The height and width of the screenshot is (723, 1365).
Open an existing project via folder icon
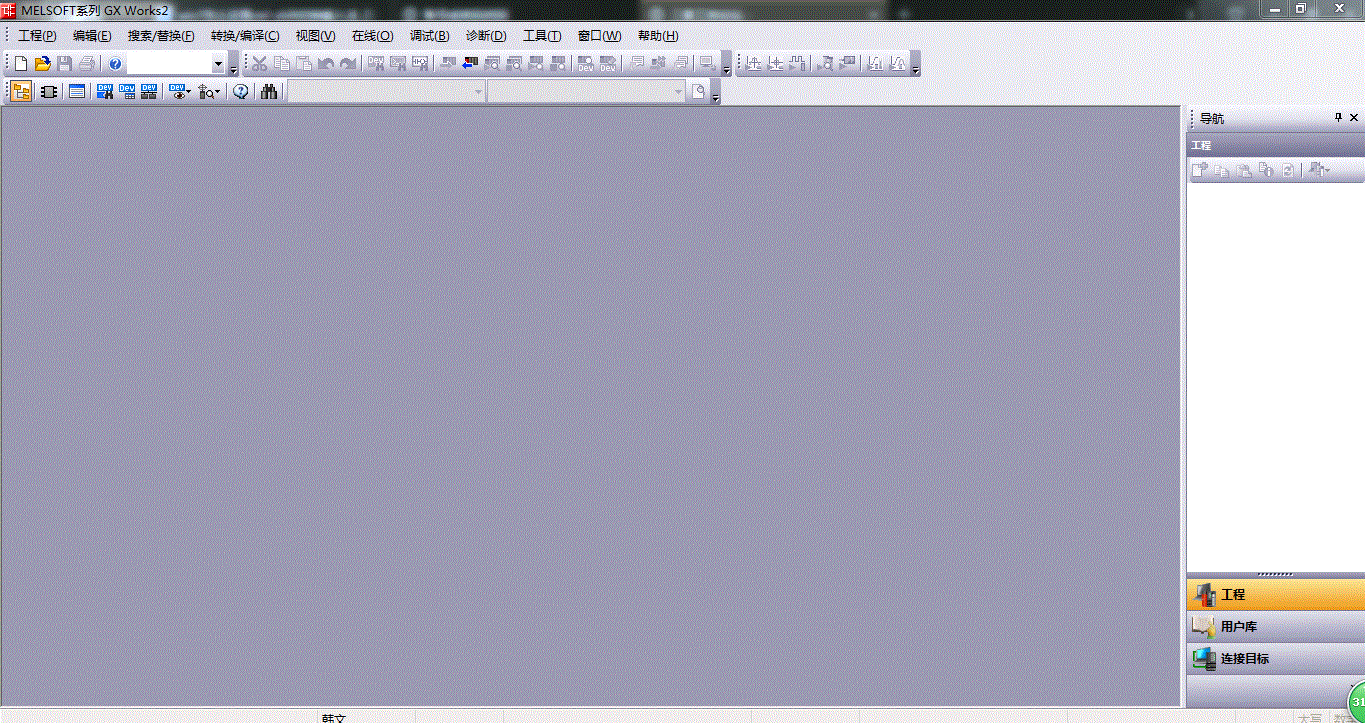[x=42, y=64]
